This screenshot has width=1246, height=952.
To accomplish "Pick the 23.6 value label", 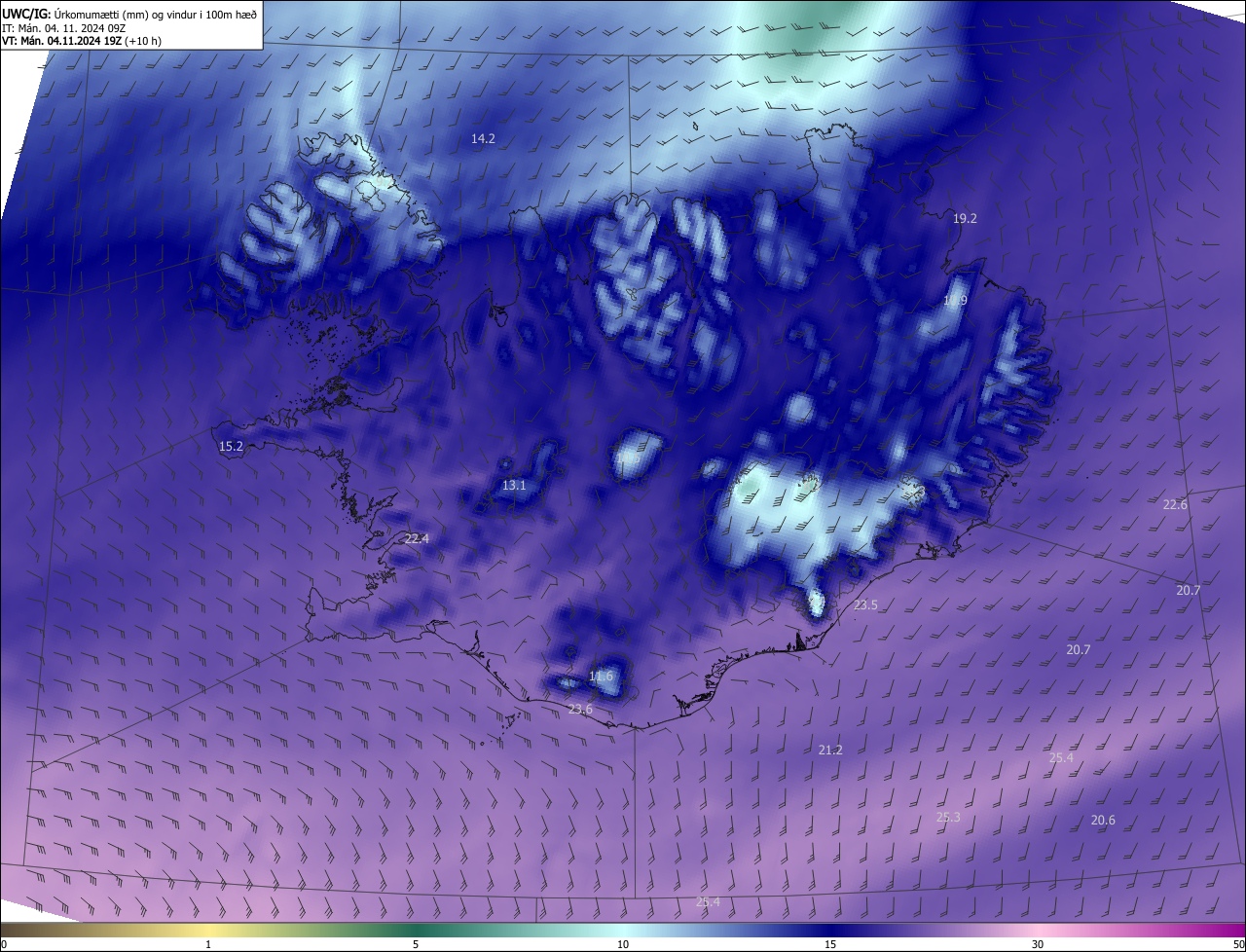I will (580, 710).
